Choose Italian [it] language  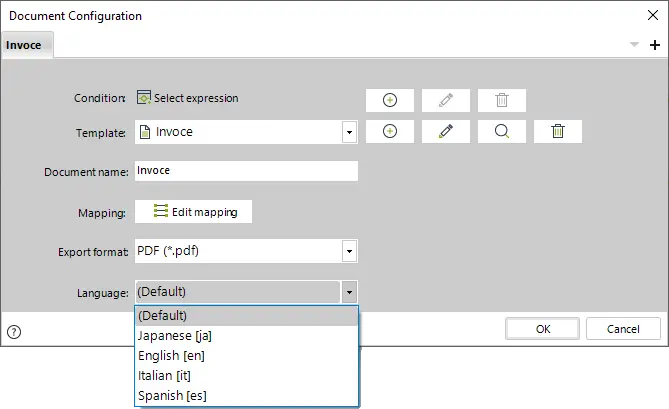(x=247, y=375)
